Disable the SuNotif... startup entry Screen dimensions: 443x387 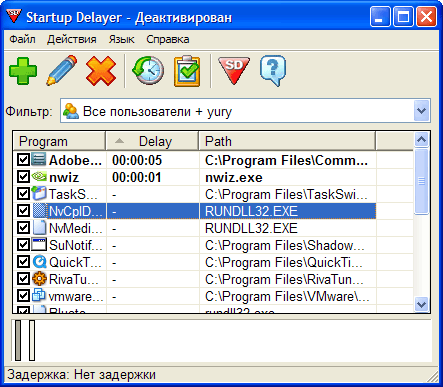[23, 245]
